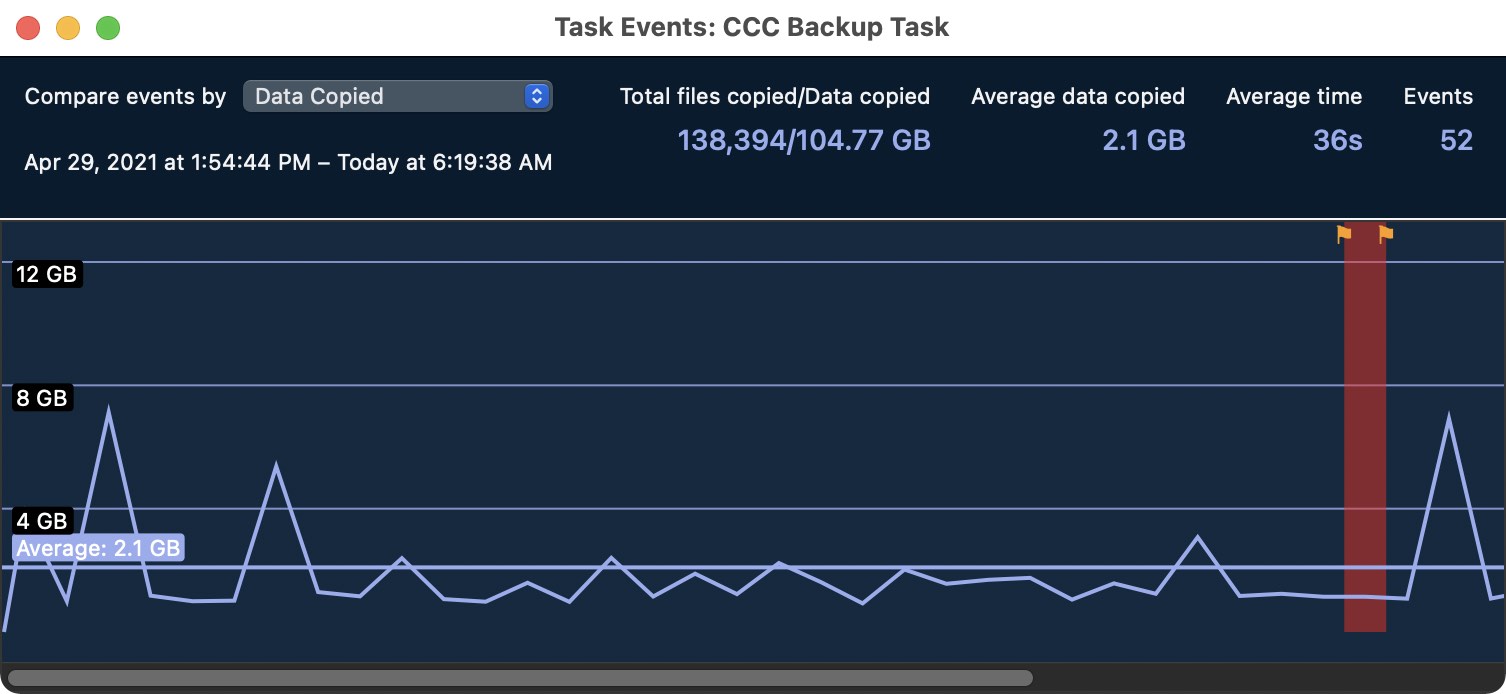Click the Events heading
The image size is (1506, 694).
point(1438,97)
